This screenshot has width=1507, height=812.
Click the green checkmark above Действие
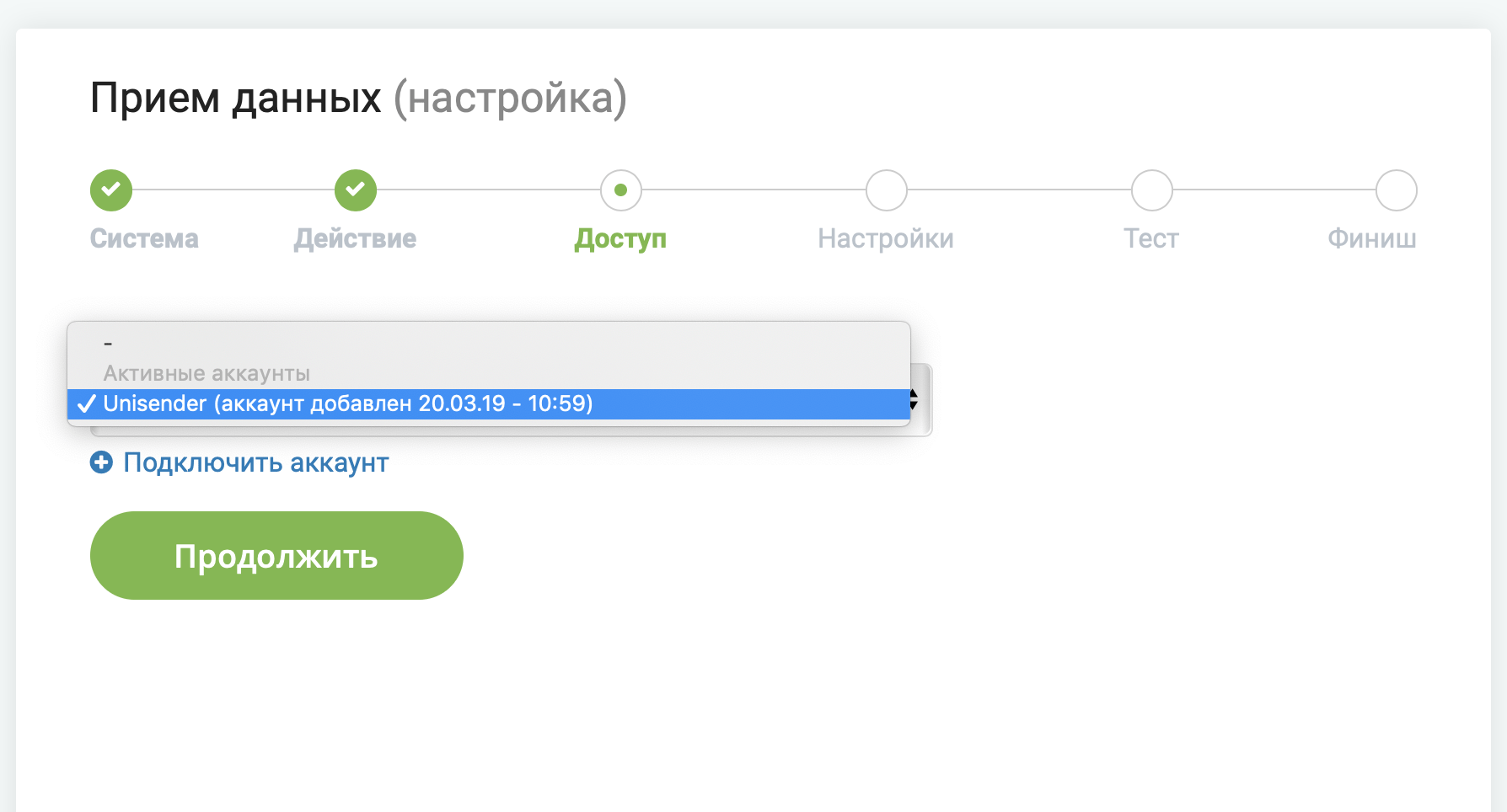[356, 190]
